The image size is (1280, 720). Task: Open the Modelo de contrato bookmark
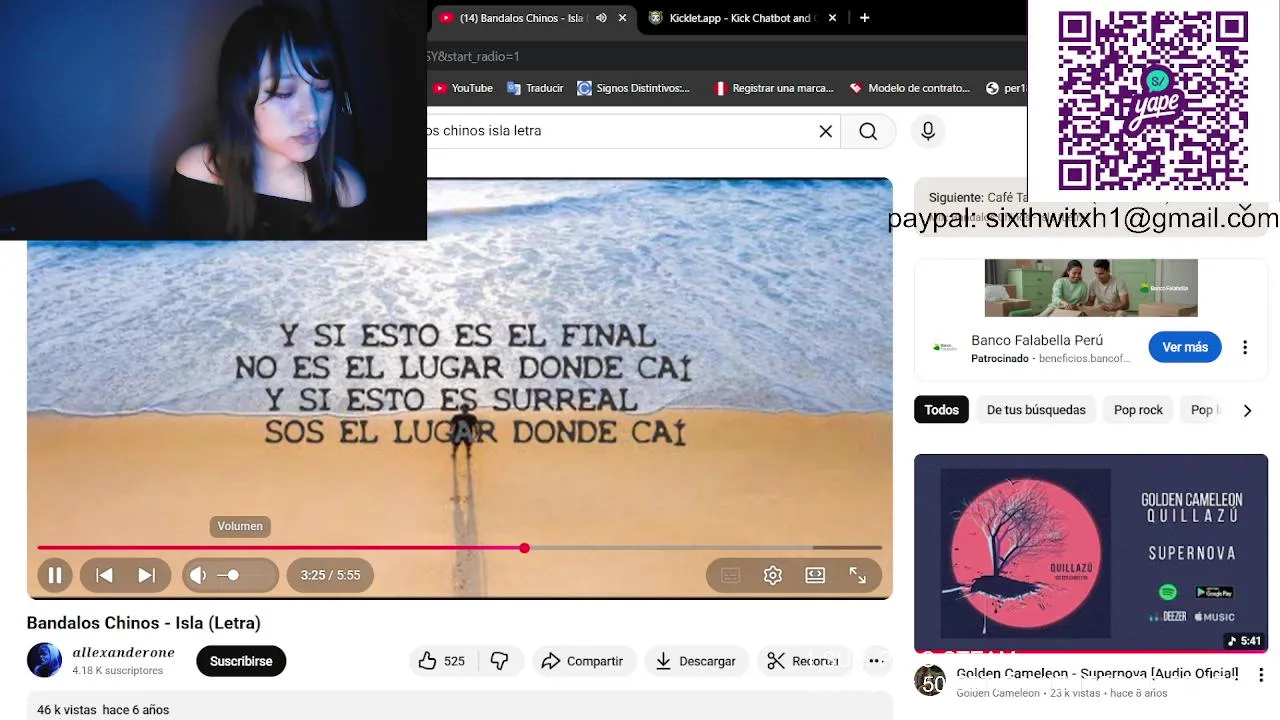909,88
